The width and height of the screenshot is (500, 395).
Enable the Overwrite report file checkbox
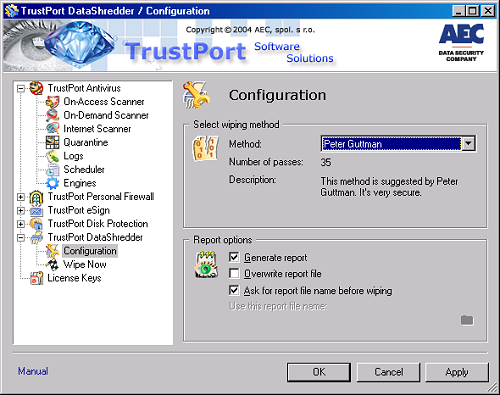234,274
